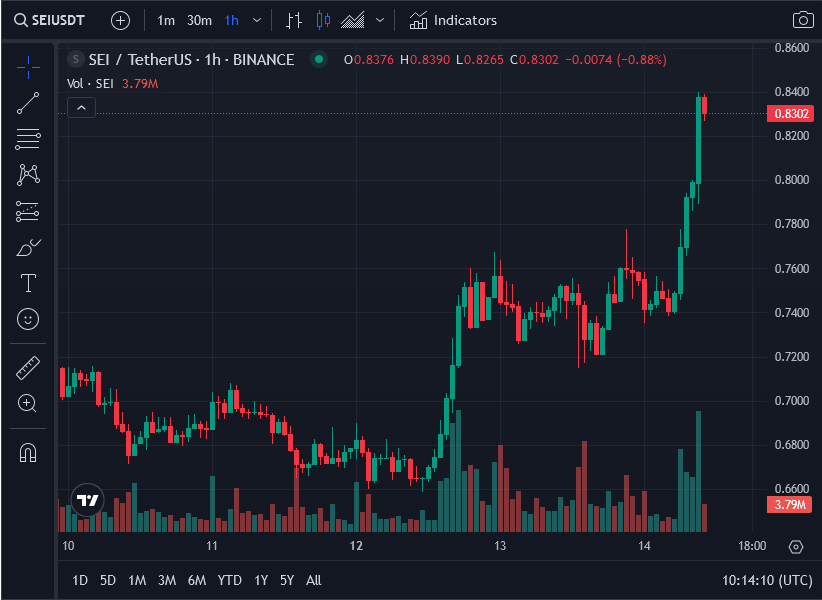Viewport: 822px width, 600px height.
Task: Open chart settings gear near time axis
Action: [x=796, y=547]
